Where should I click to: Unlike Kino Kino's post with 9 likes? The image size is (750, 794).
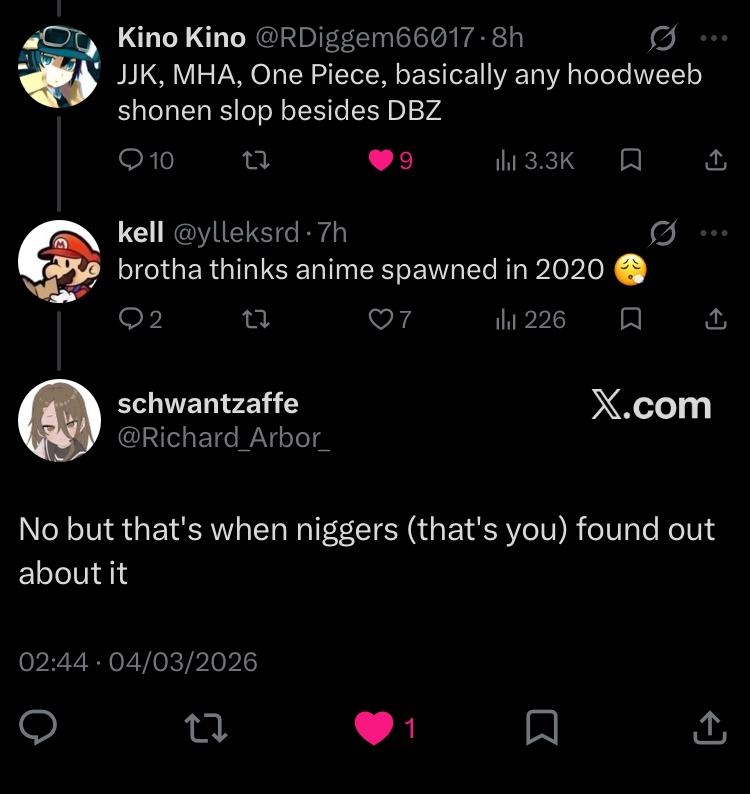pos(381,160)
